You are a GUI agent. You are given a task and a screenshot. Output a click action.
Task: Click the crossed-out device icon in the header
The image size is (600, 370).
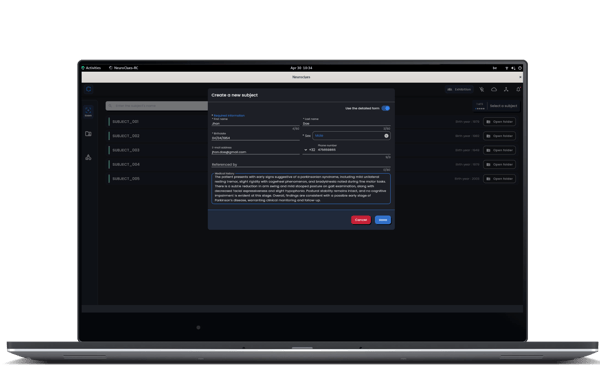(x=482, y=89)
